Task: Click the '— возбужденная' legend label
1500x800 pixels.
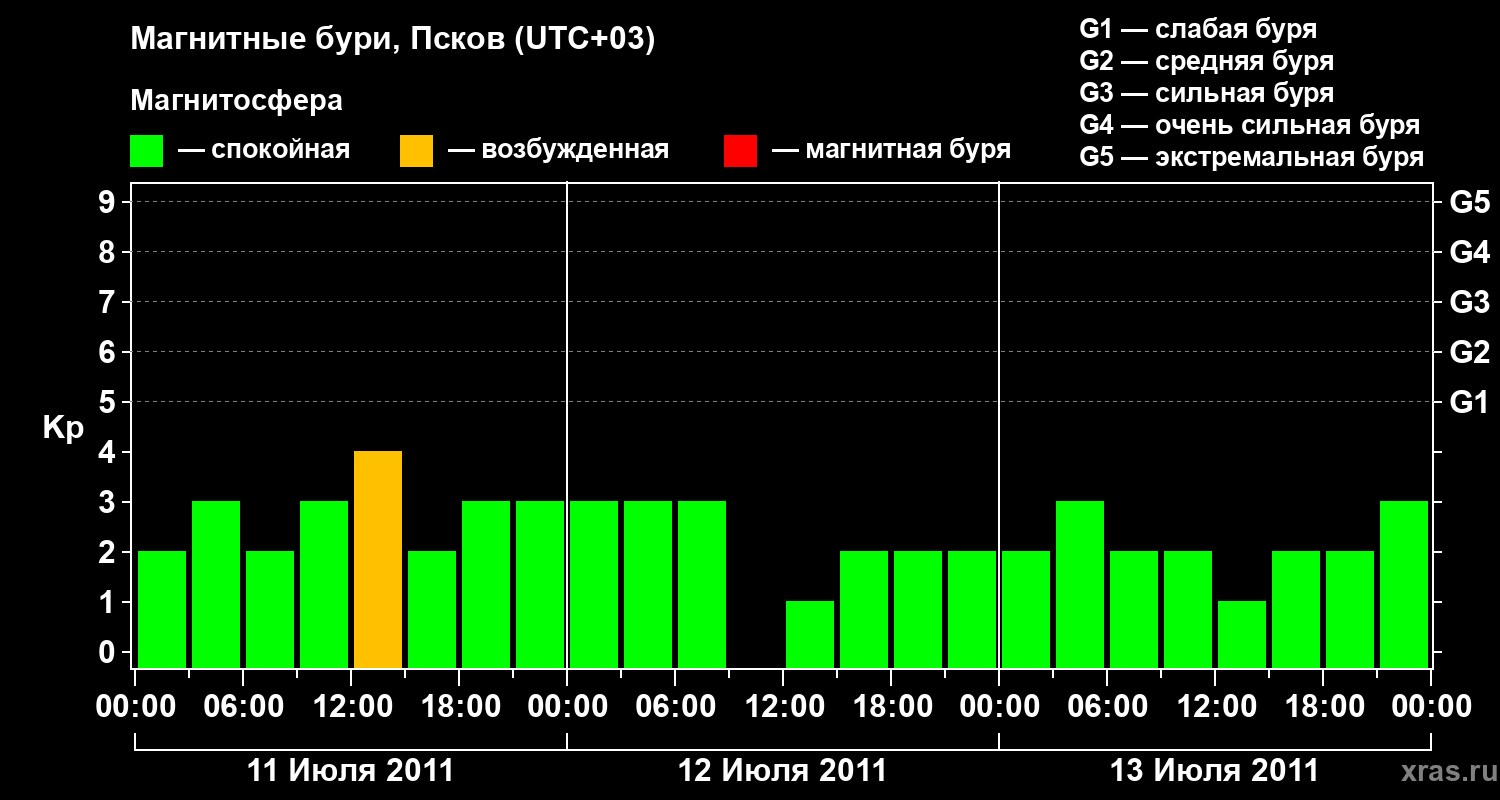Action: pos(558,150)
